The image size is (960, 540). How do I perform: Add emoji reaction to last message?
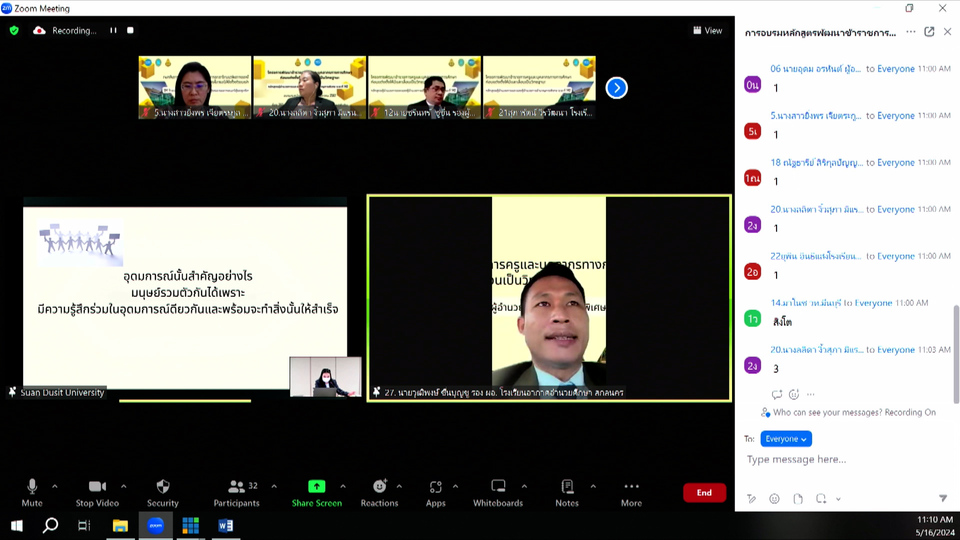click(x=794, y=394)
